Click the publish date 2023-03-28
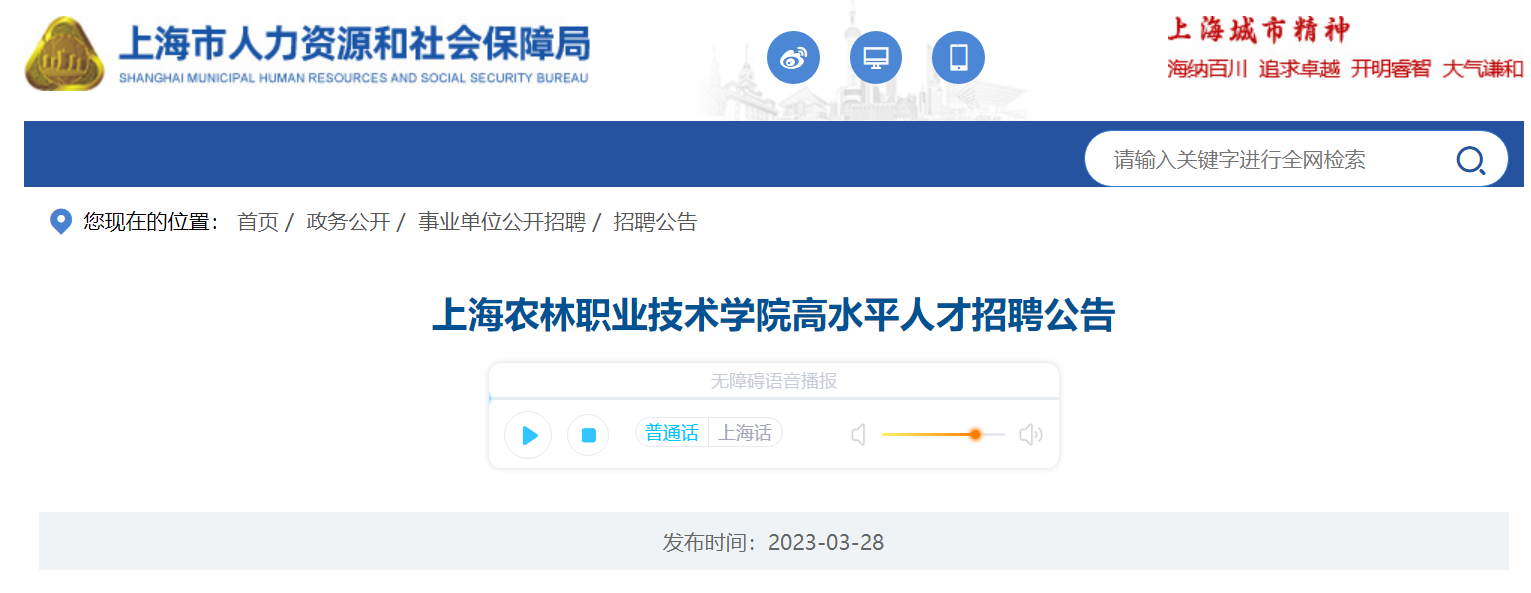The height and width of the screenshot is (593, 1531). click(x=826, y=543)
